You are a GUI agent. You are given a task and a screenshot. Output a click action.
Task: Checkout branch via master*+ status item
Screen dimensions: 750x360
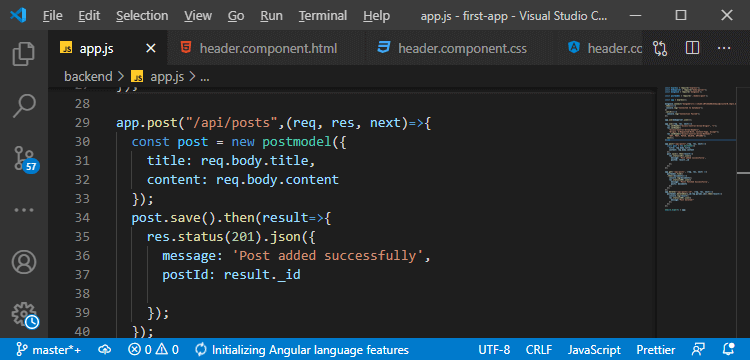click(48, 349)
